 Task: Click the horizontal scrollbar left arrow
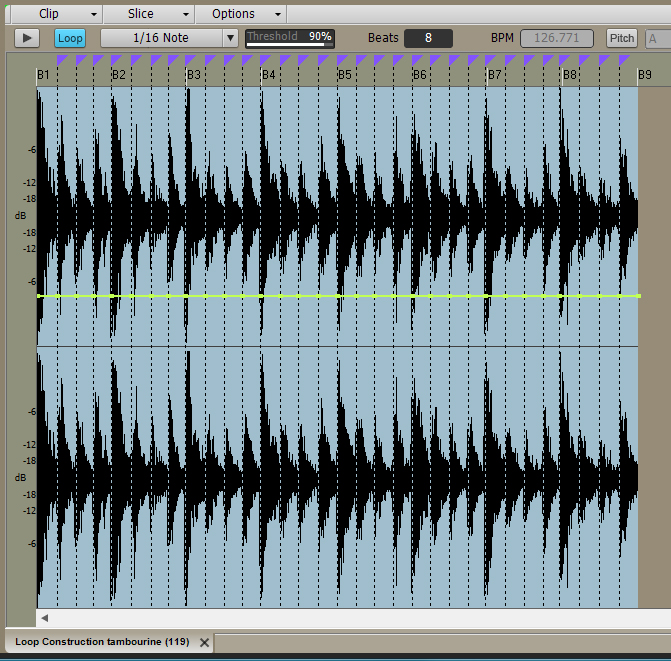(x=44, y=618)
